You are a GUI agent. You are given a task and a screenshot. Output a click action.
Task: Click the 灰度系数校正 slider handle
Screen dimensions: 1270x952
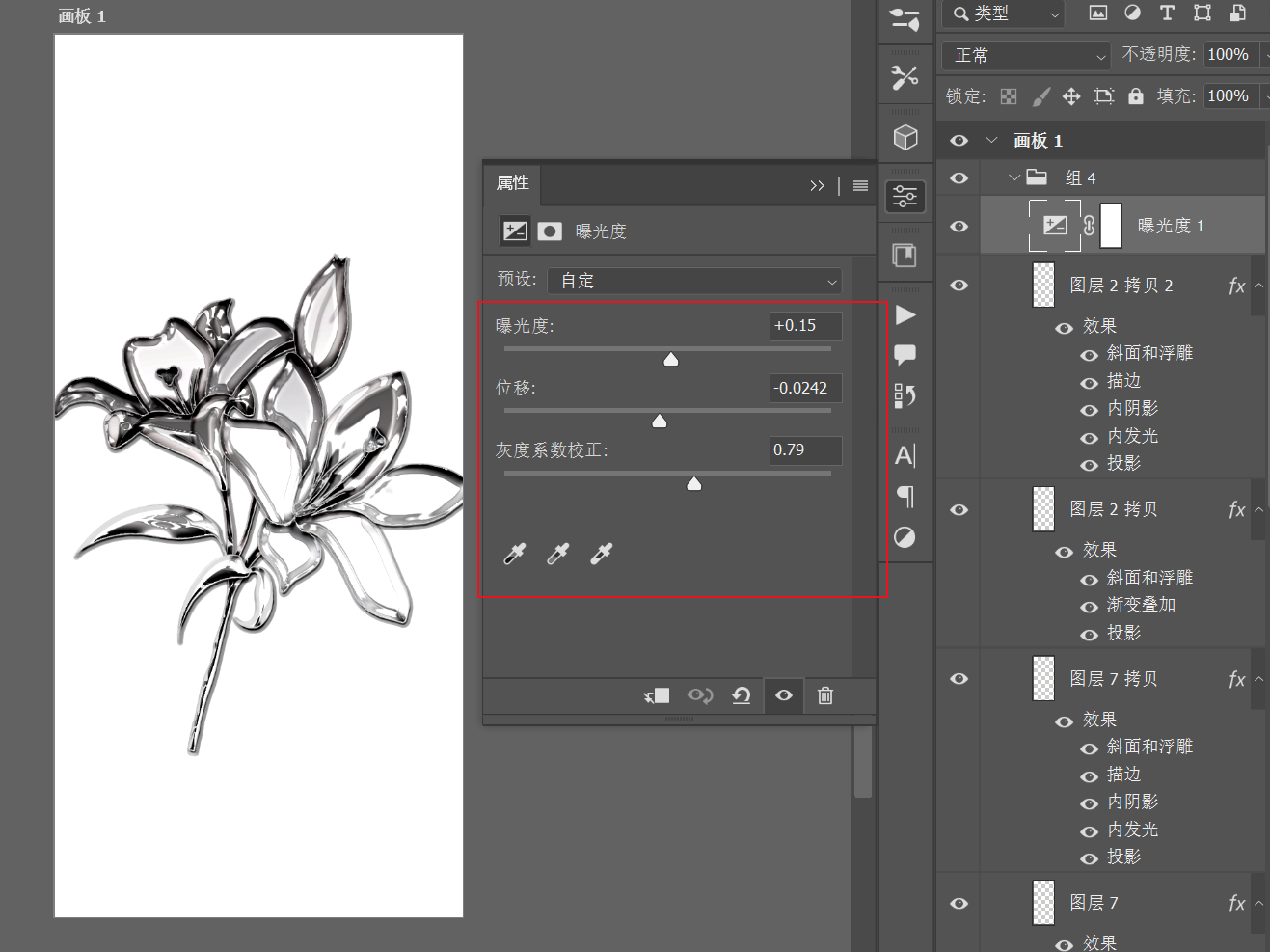tap(694, 484)
